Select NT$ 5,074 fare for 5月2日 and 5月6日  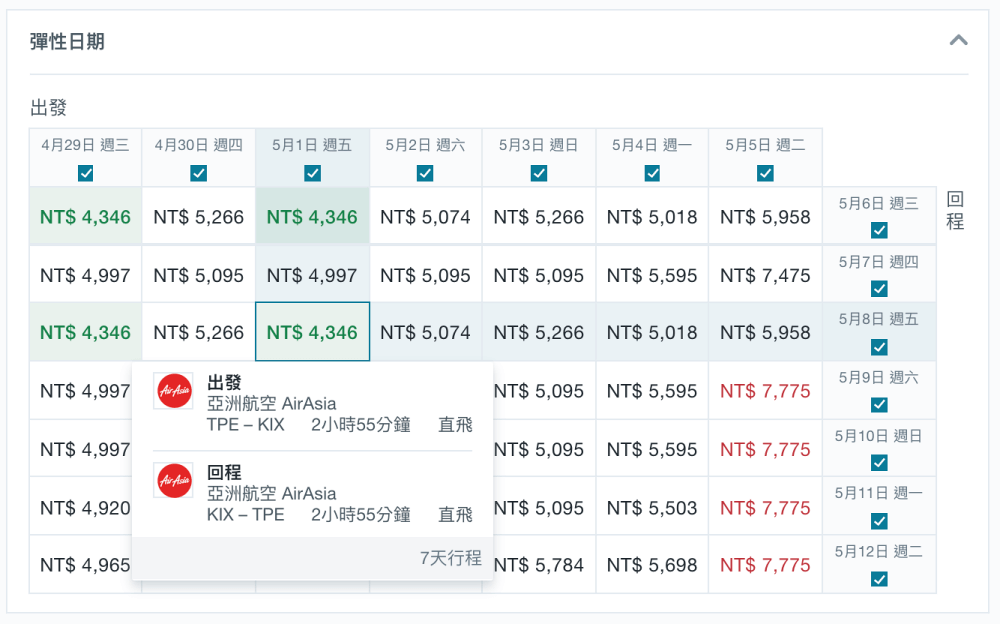tap(425, 216)
